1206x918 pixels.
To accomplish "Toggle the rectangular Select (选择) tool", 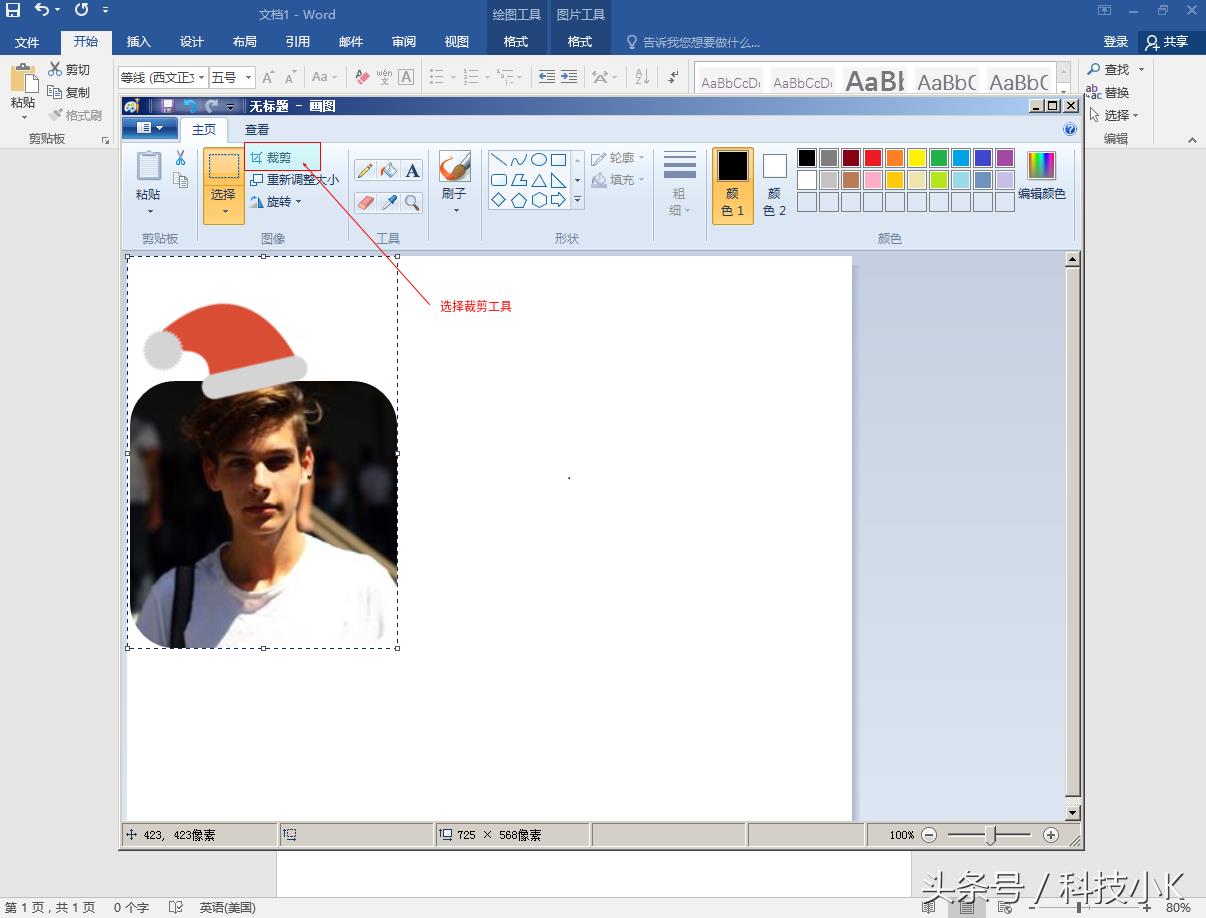I will point(223,167).
